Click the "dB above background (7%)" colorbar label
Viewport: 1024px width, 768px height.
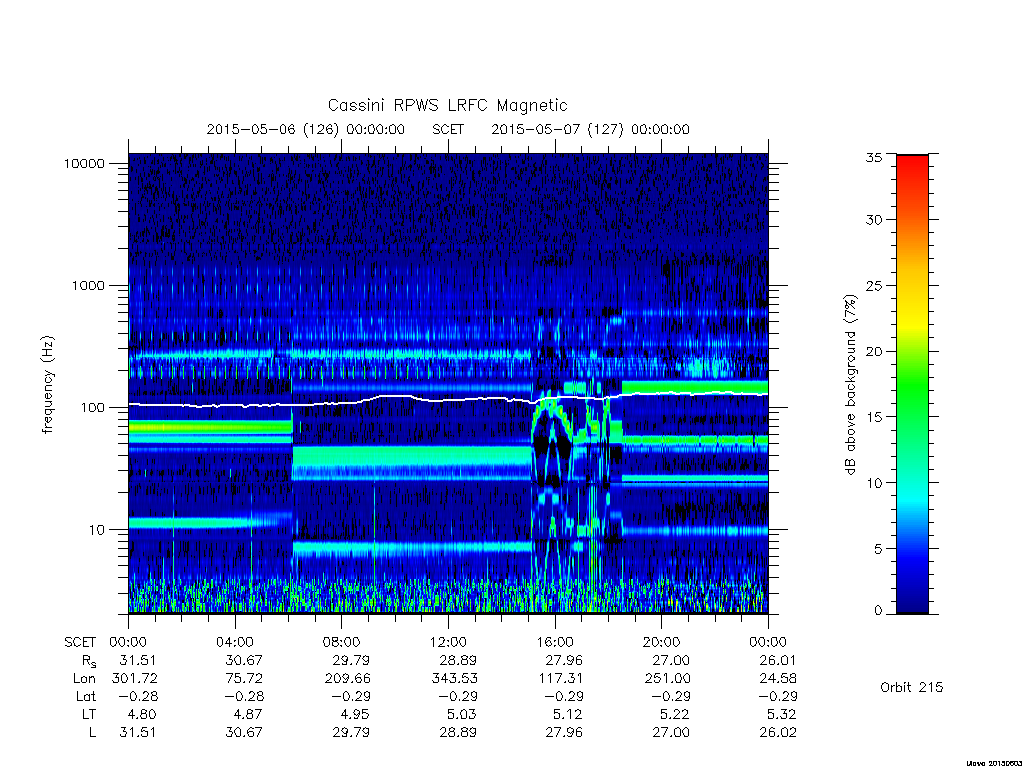tap(850, 384)
